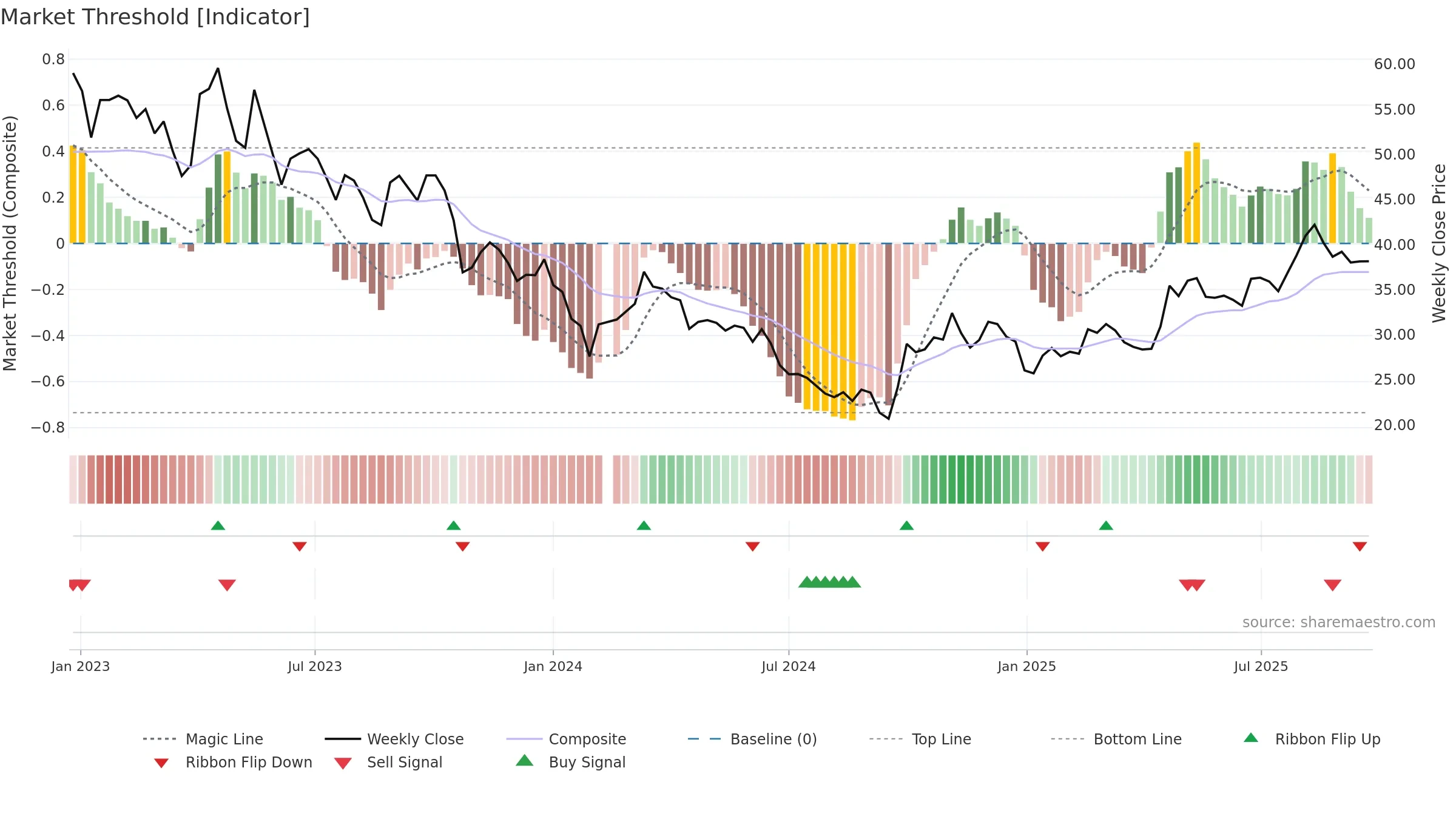Click the weekly close peak near April 2023
This screenshot has height=819, width=1456.
218,69
